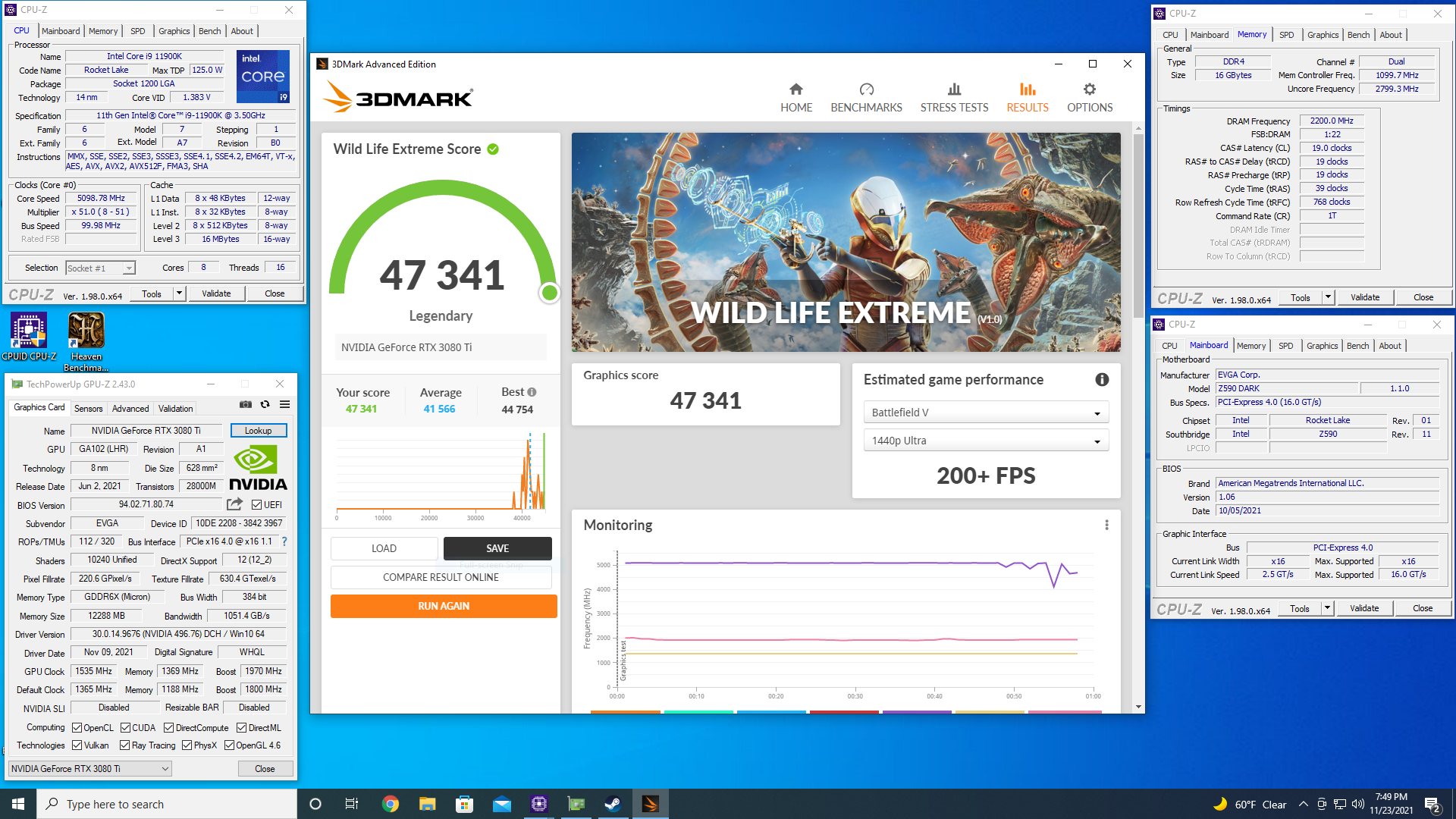
Task: Toggle DirectCompute checkbox in GPU-Z
Action: pos(168,728)
